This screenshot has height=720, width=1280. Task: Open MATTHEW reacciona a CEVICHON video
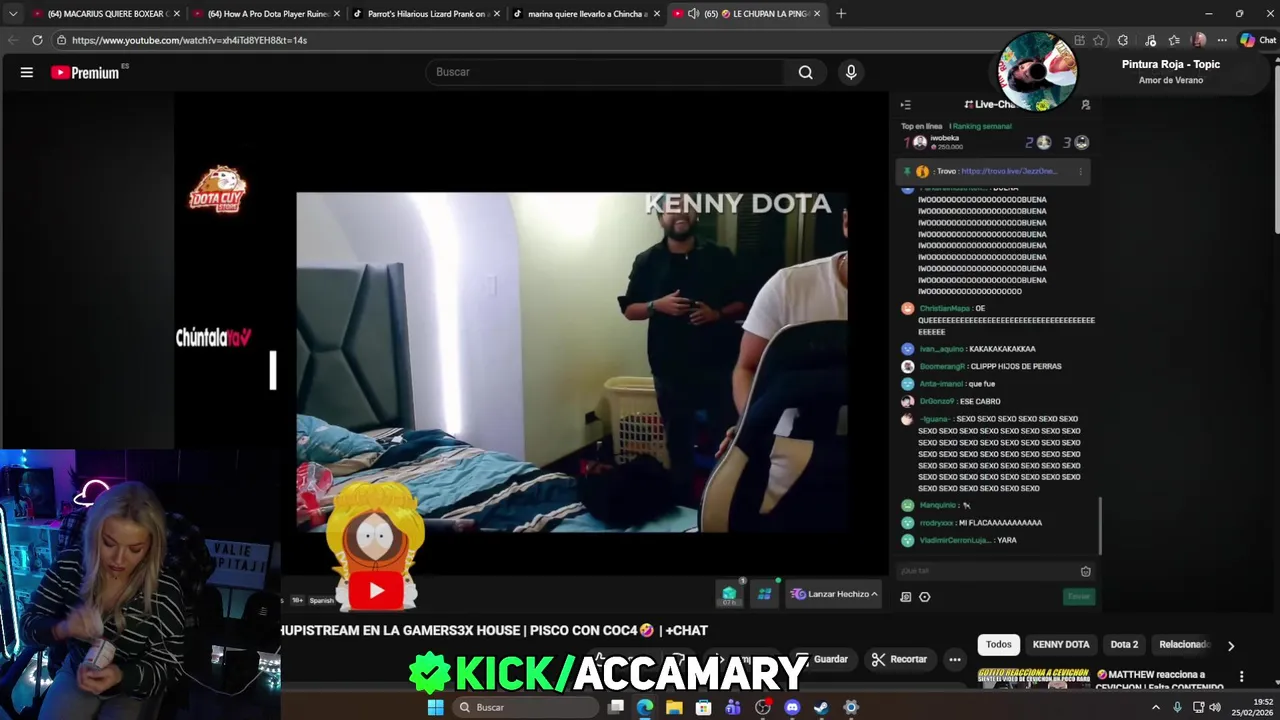tap(1161, 680)
